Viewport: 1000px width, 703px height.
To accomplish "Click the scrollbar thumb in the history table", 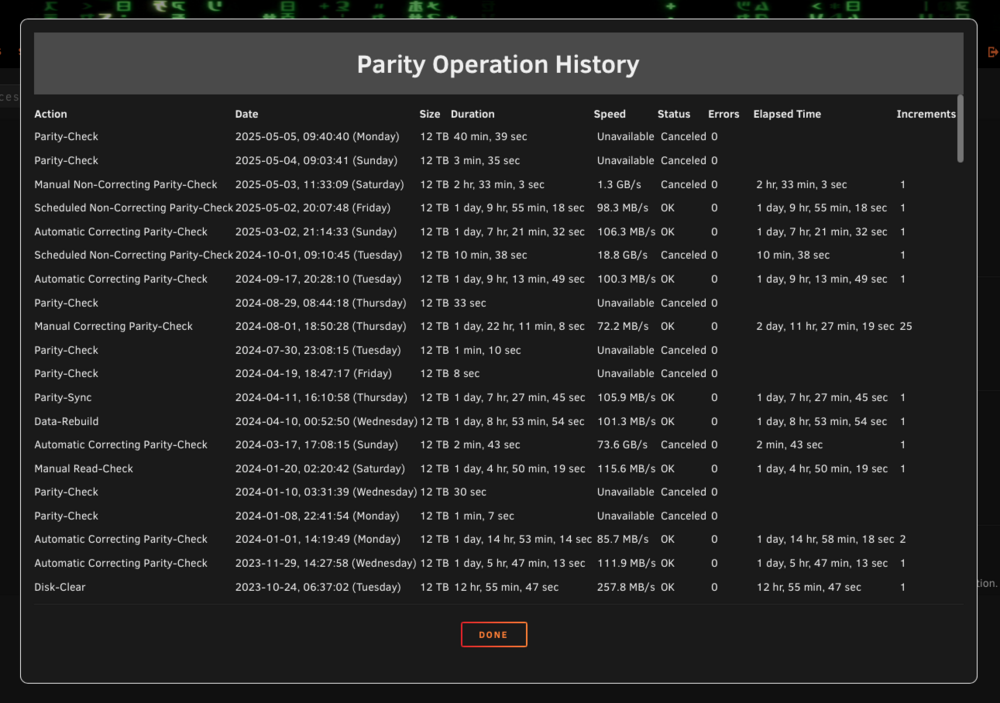I will tap(960, 128).
